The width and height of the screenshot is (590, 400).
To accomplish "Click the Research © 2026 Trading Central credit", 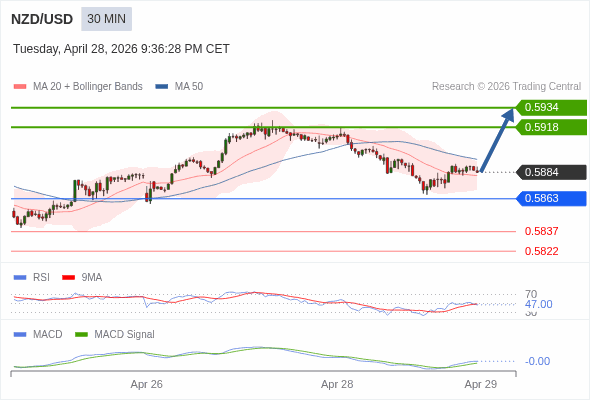I will click(x=506, y=87).
